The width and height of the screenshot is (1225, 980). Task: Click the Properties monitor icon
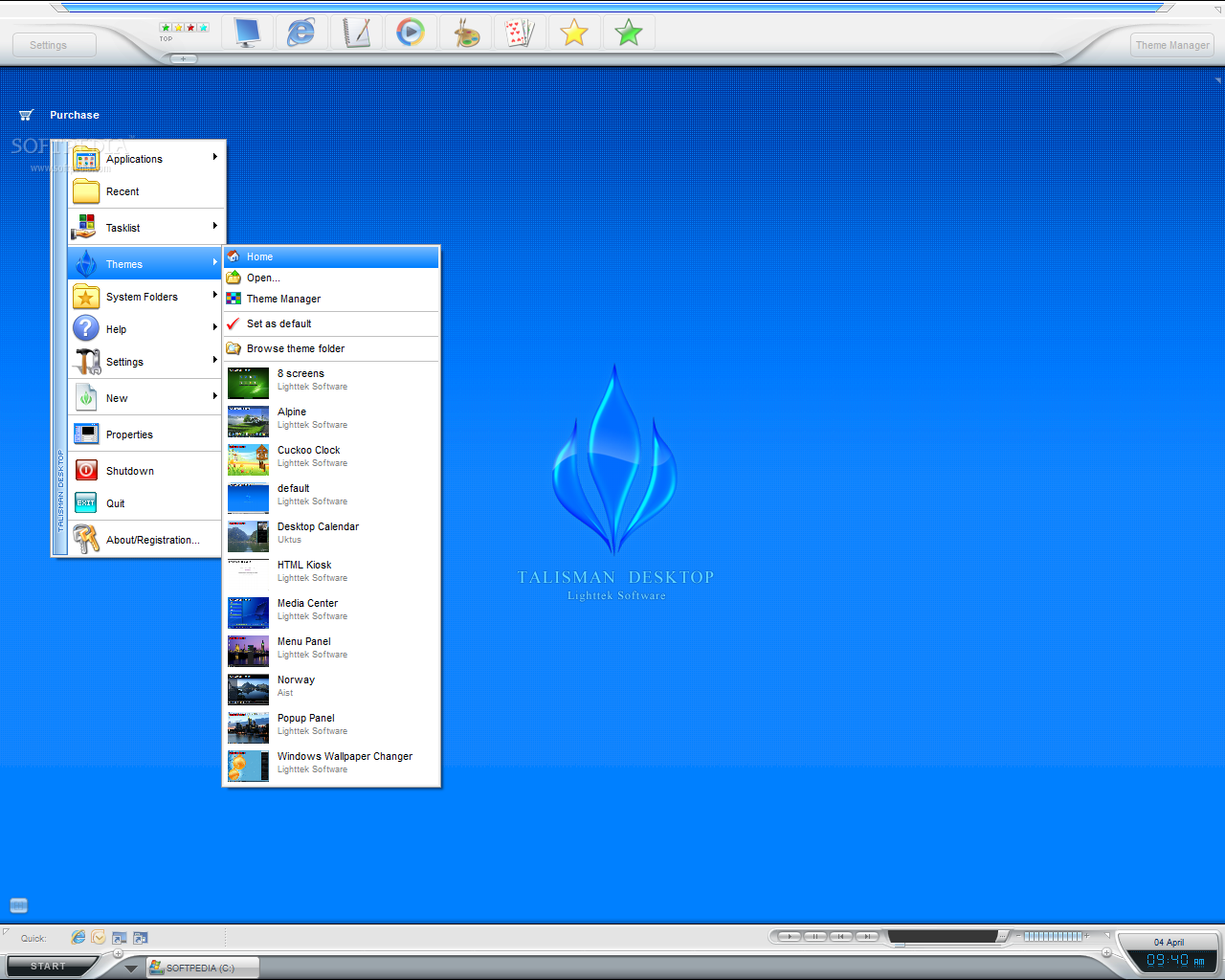click(x=86, y=434)
